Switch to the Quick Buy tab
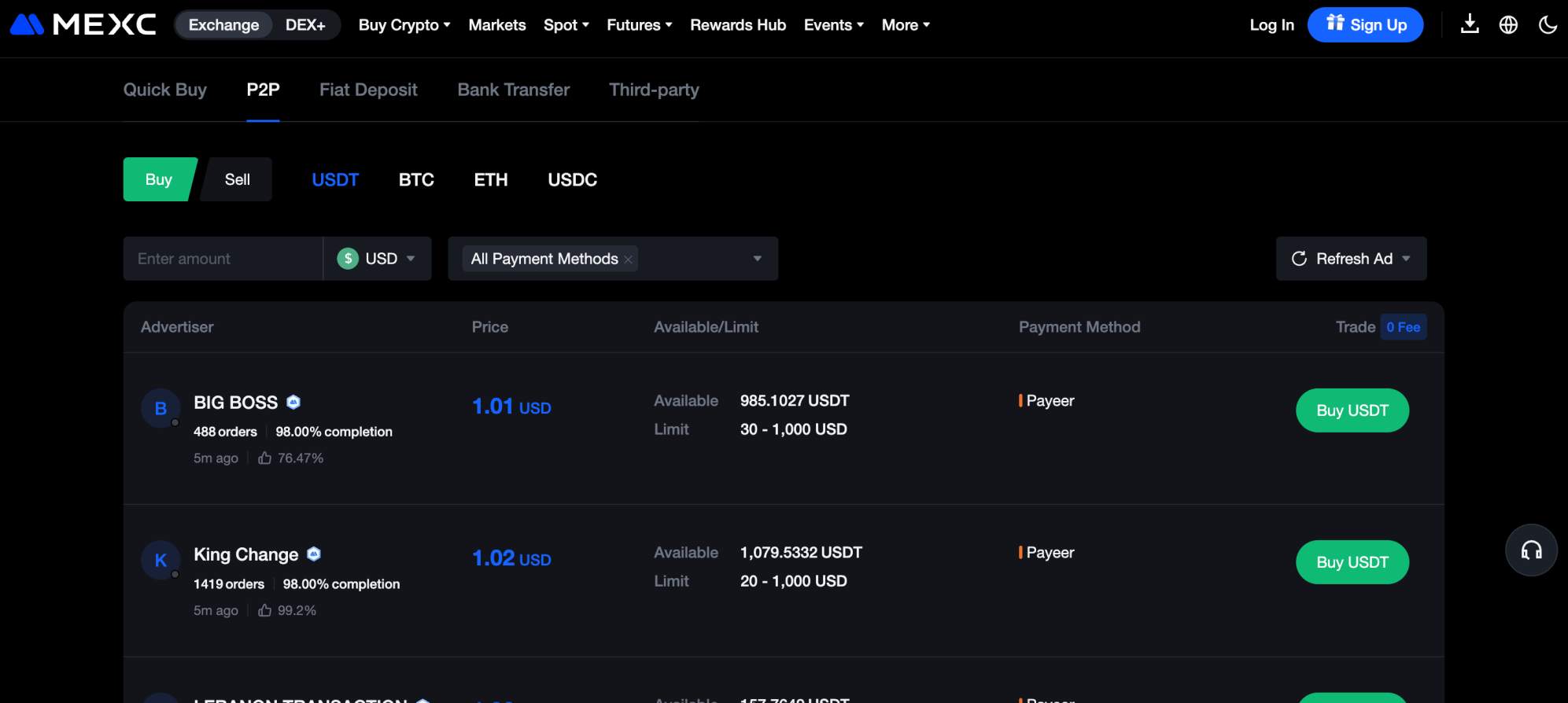The image size is (1568, 703). coord(165,90)
